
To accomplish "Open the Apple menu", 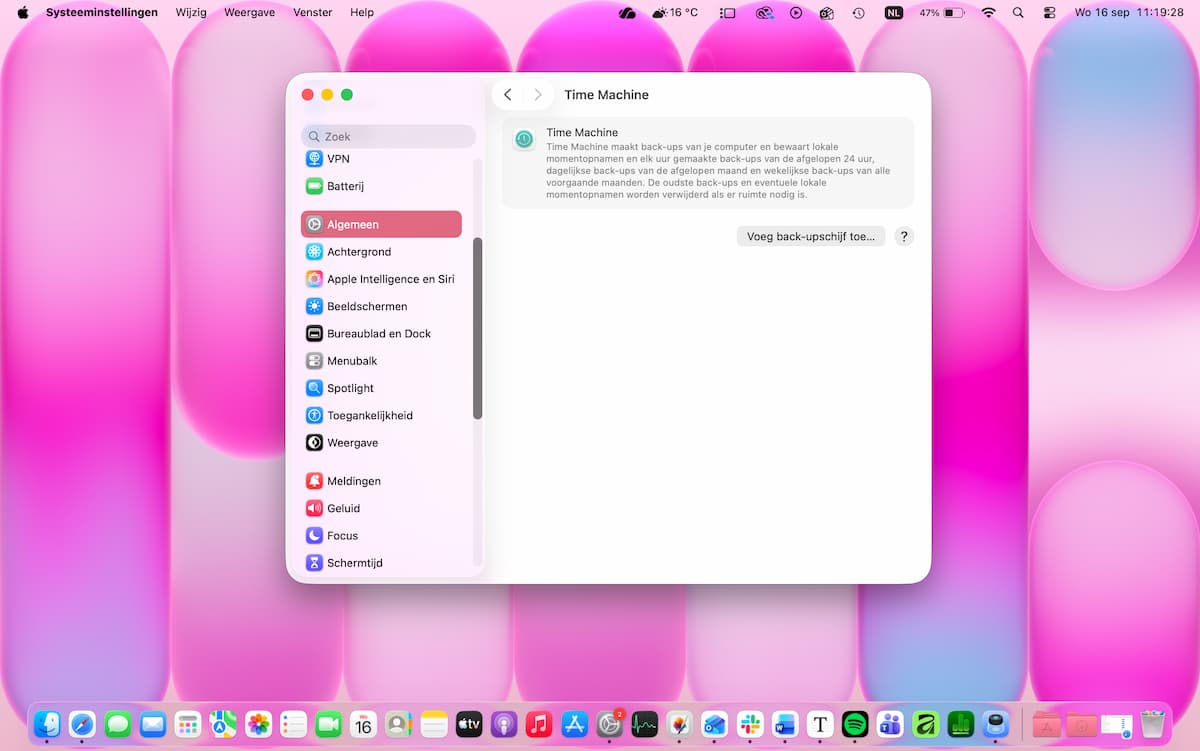I will click(23, 12).
